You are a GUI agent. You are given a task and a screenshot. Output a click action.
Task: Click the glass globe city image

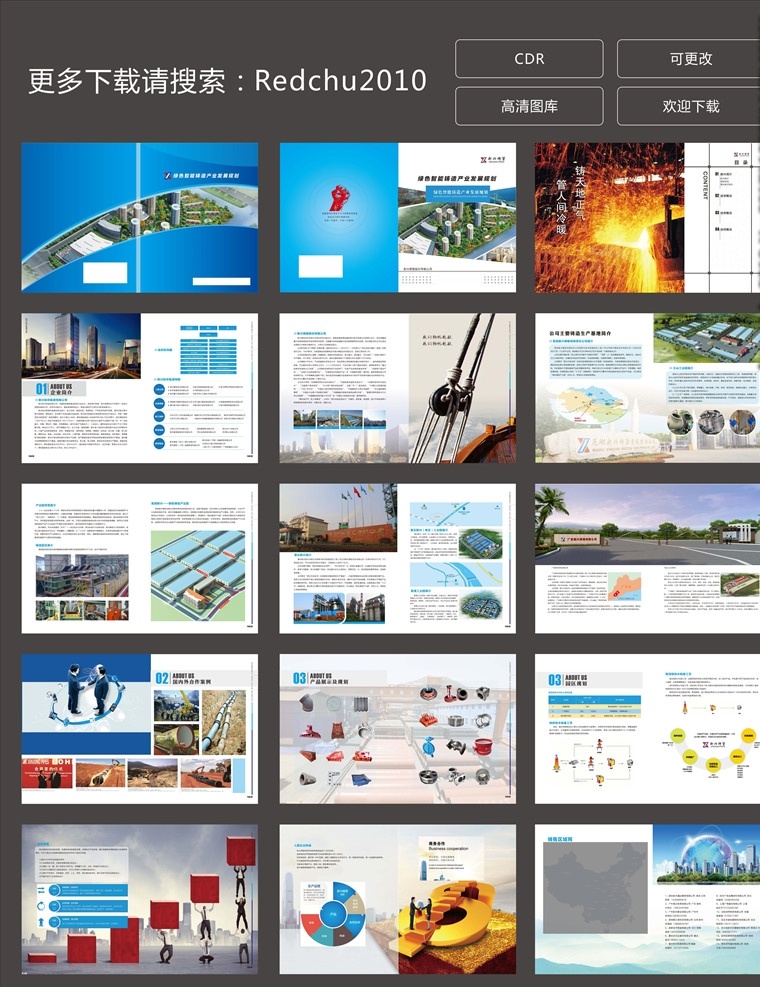click(706, 855)
